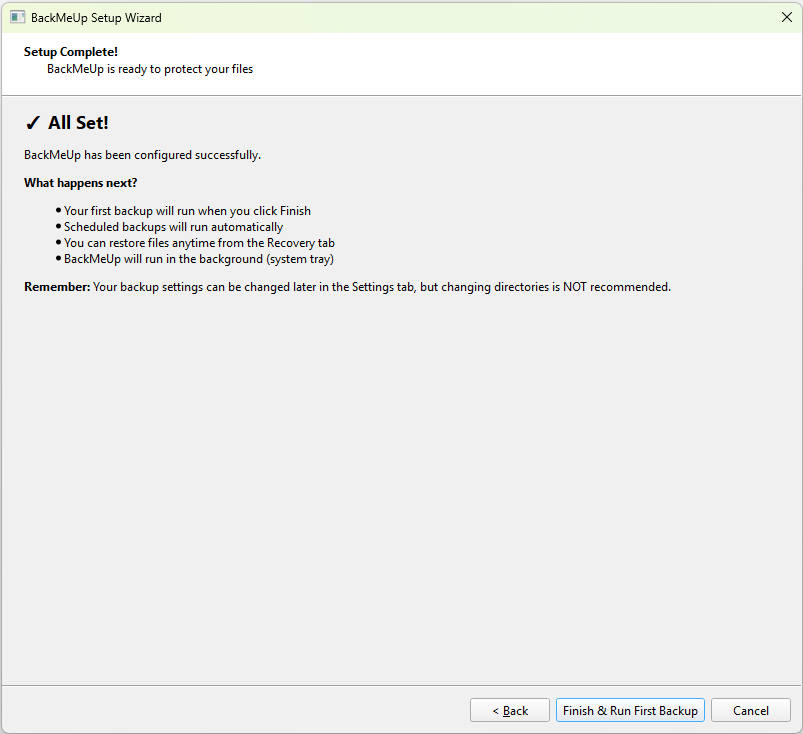Click the "Setup Complete!" header text
Image resolution: width=803 pixels, height=734 pixels.
[71, 51]
